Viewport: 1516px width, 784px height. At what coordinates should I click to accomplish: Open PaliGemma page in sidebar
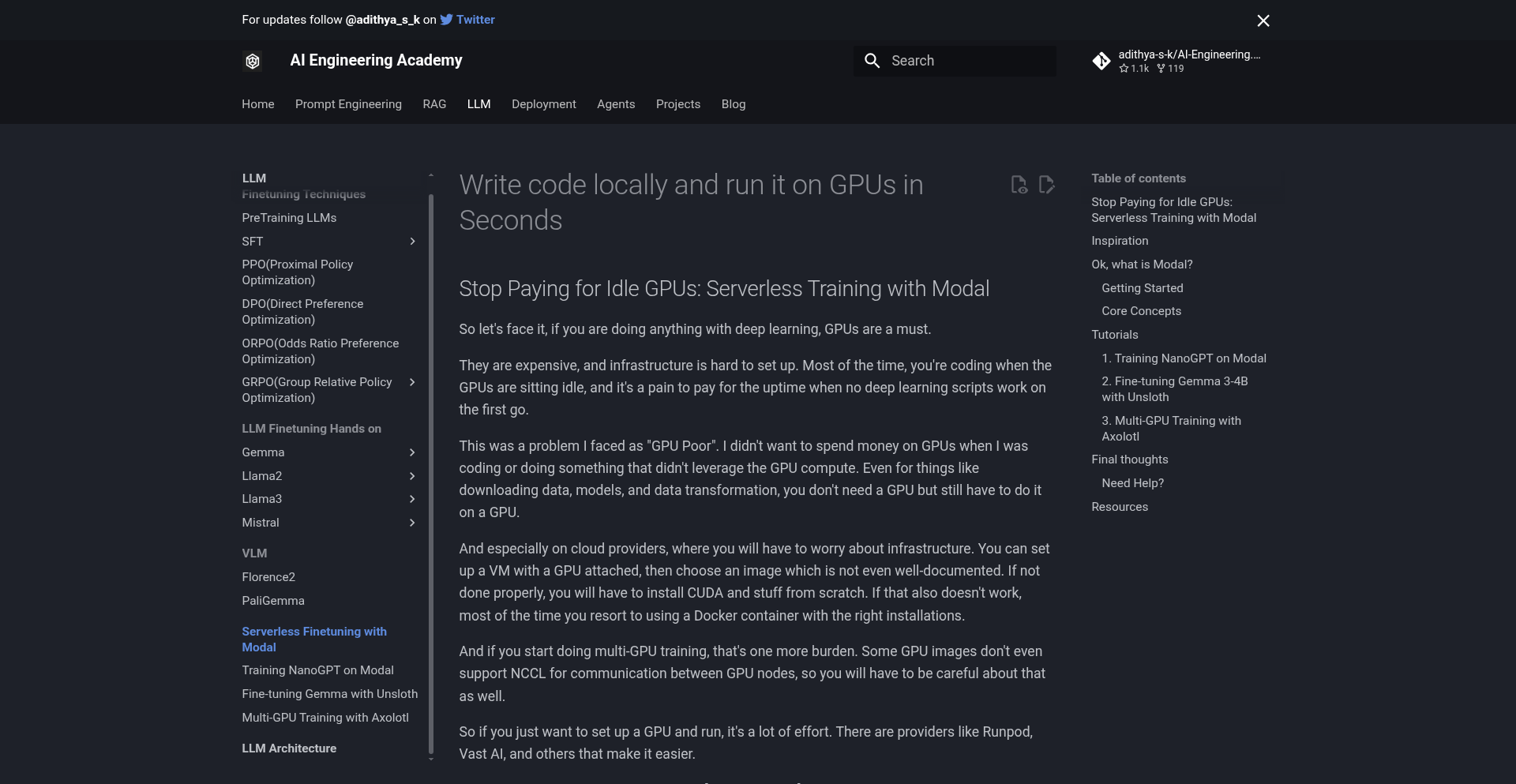[x=273, y=601]
